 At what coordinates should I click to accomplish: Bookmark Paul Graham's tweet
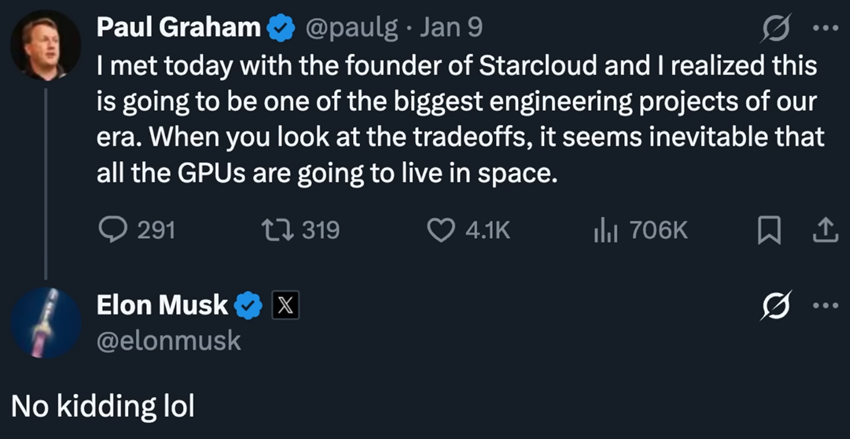766,231
